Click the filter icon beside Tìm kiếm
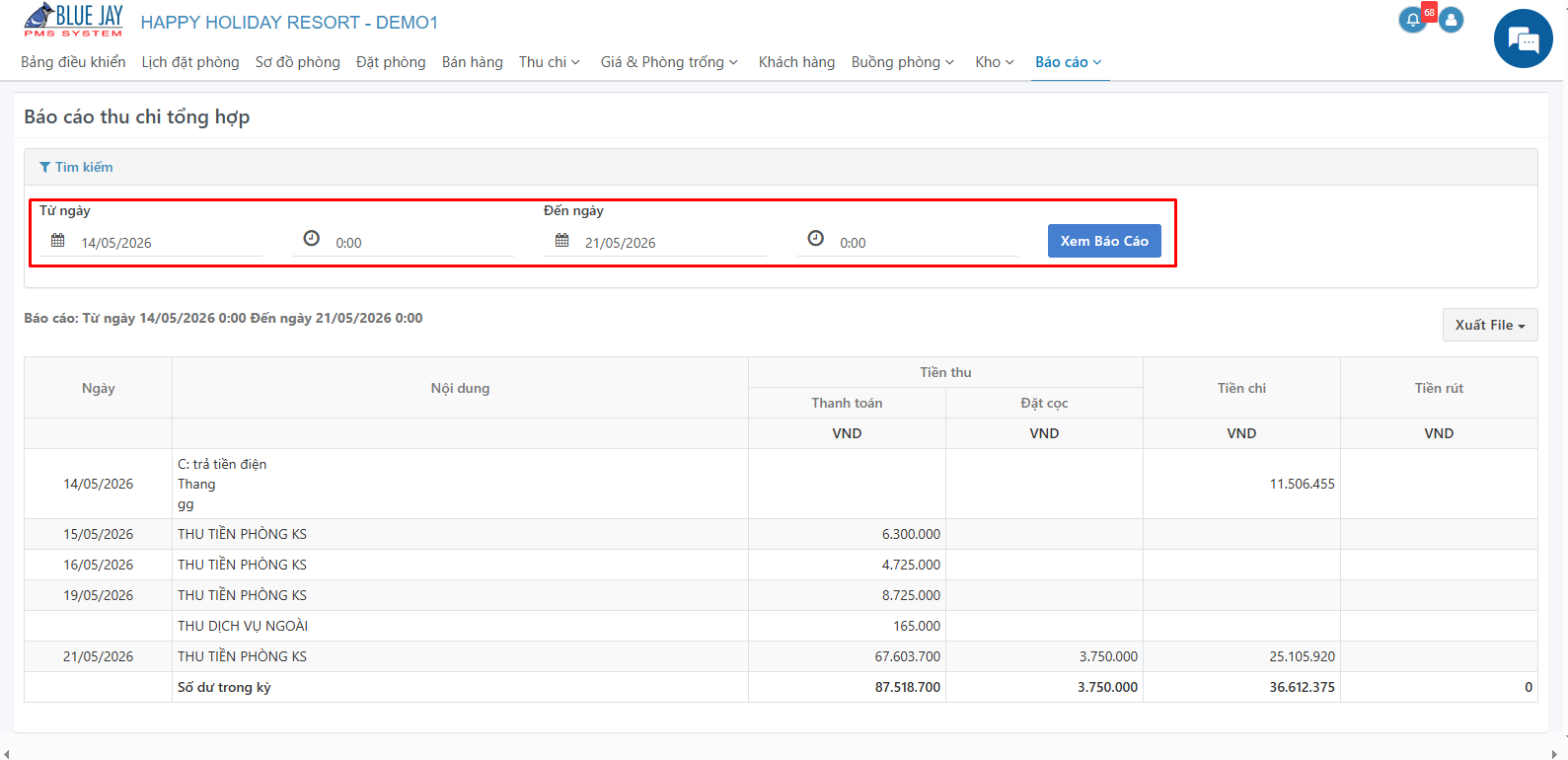This screenshot has height=760, width=1568. pyautogui.click(x=44, y=167)
